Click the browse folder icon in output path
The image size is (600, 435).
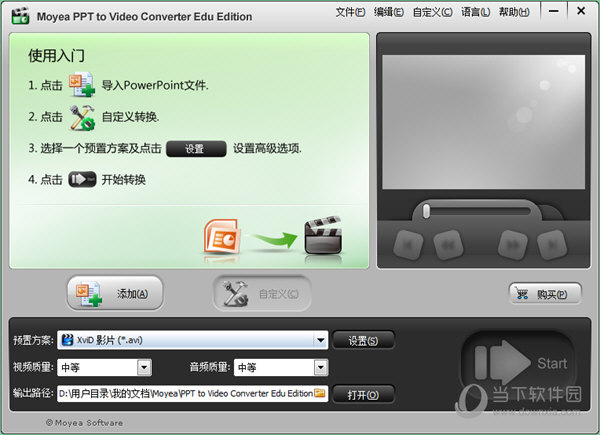coord(320,393)
